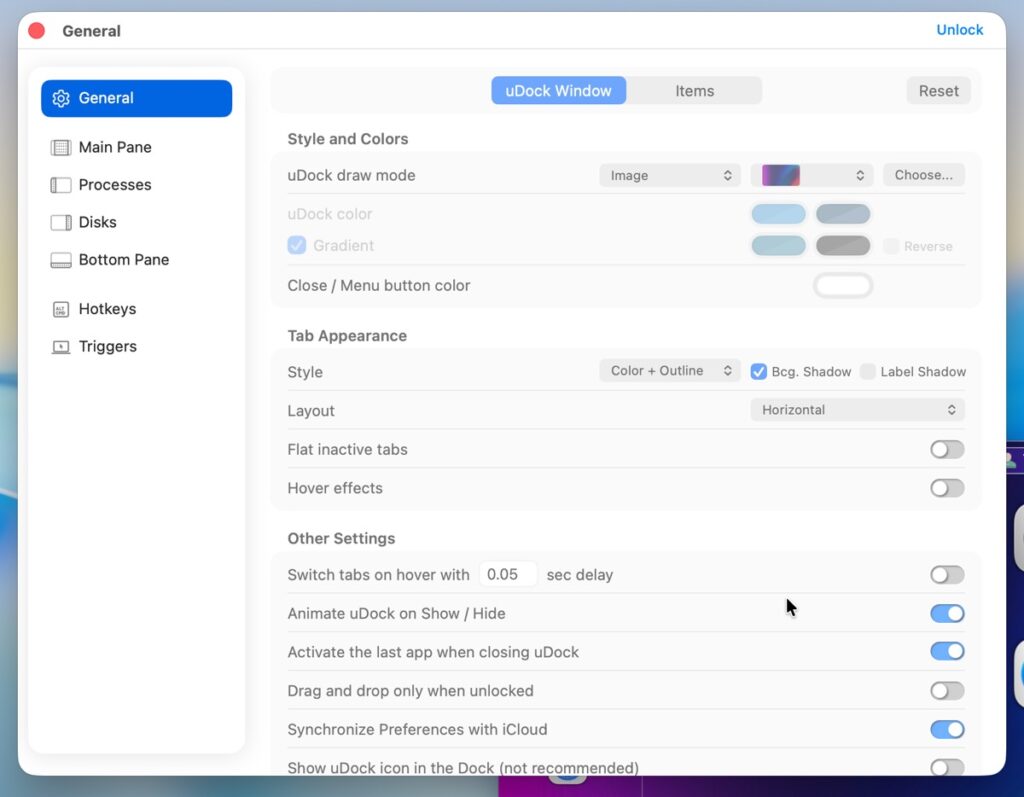The width and height of the screenshot is (1024, 797).
Task: Expand the Color + Outline style dropdown
Action: [669, 371]
